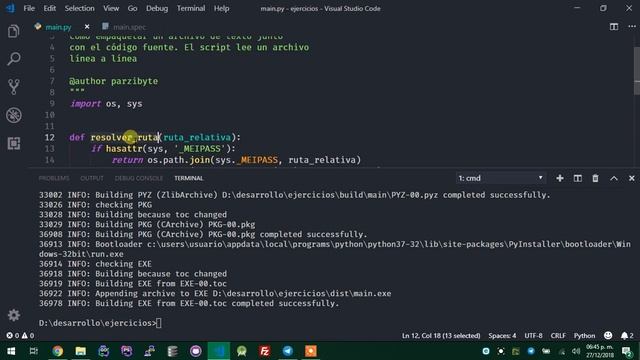Open File Explorer from taskbar
Viewport: 640px width, 360px height.
click(80, 351)
